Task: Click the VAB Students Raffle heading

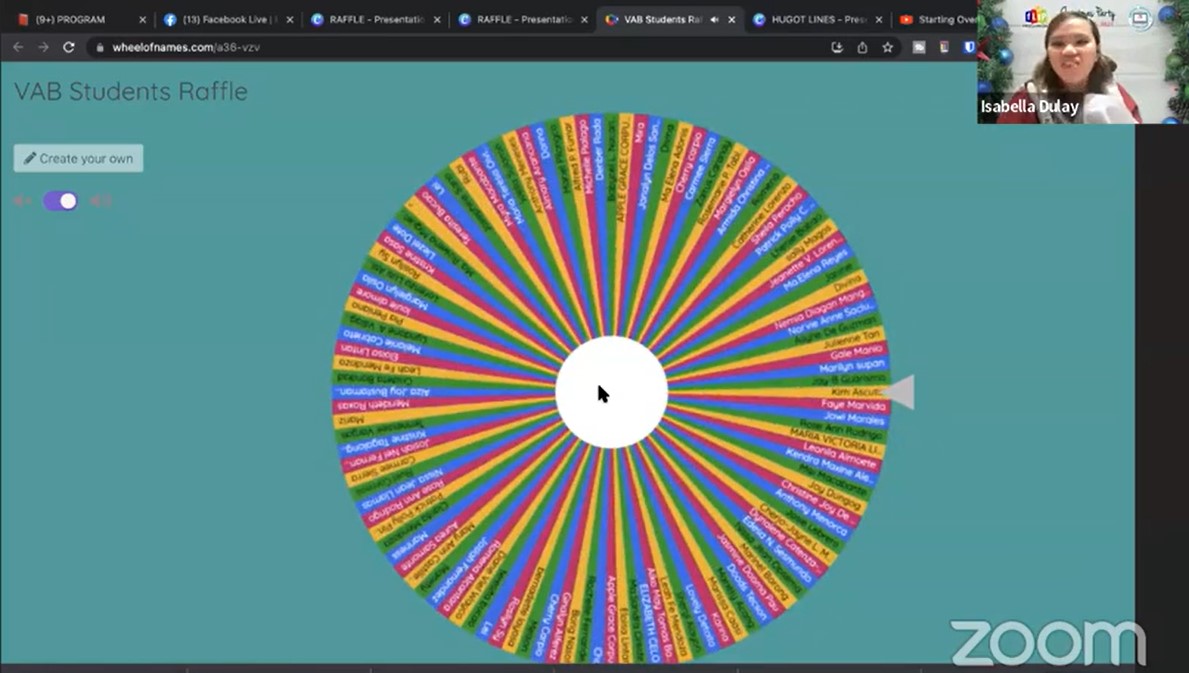Action: (131, 92)
